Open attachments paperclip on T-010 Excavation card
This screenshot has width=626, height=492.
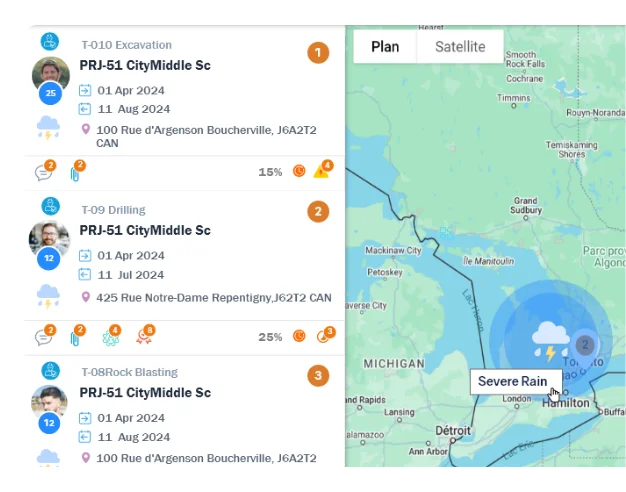pyautogui.click(x=75, y=172)
